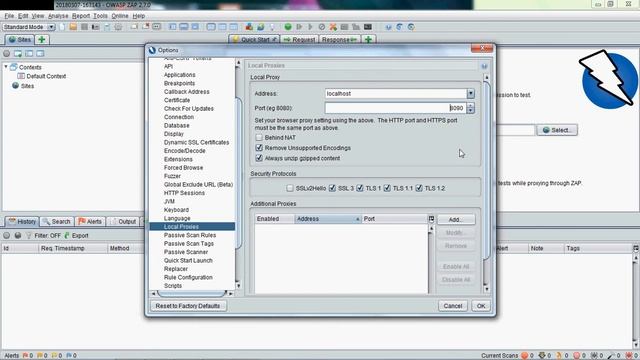Image resolution: width=640 pixels, height=360 pixels.
Task: Toggle Always unzip gzipped content checkbox
Action: (x=259, y=158)
